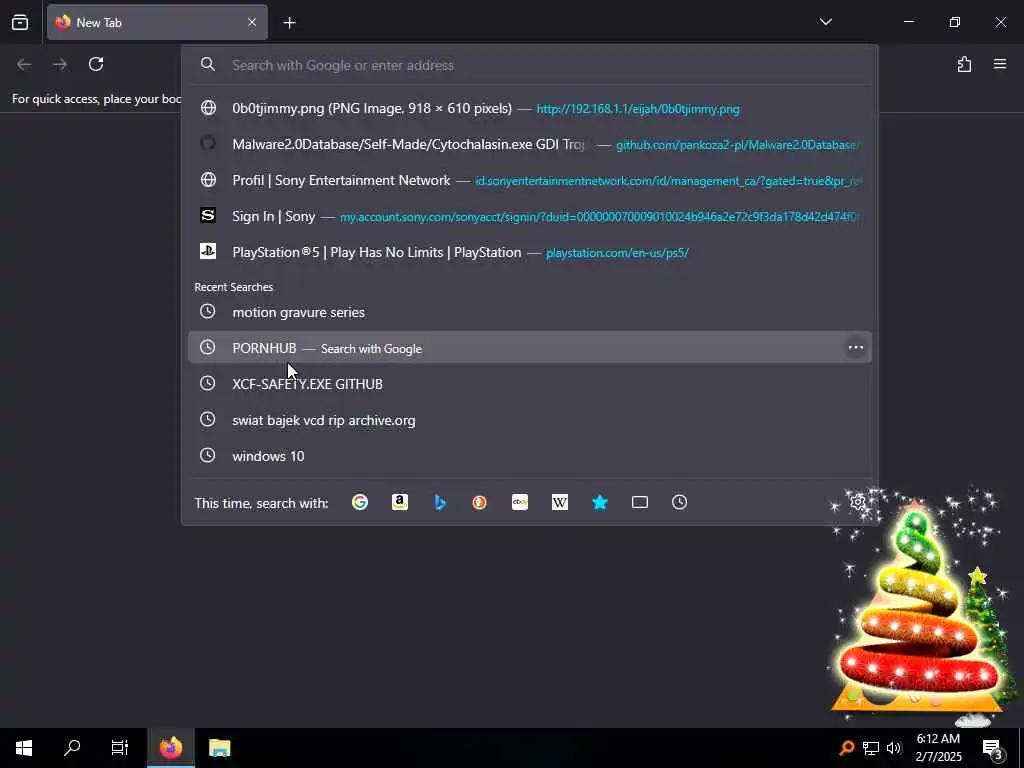
Task: Open File Explorer from the taskbar
Action: click(219, 748)
